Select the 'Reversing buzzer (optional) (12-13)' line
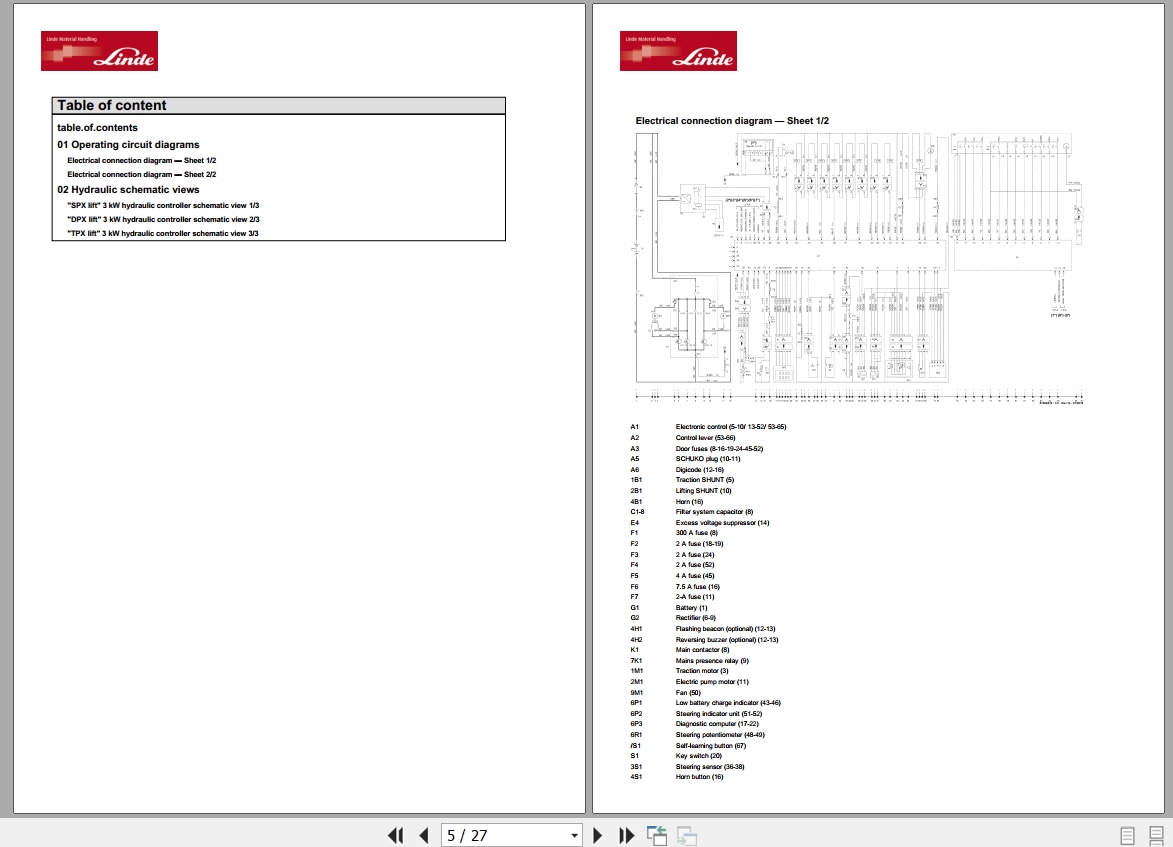Viewport: 1173px width, 847px height. 727,640
